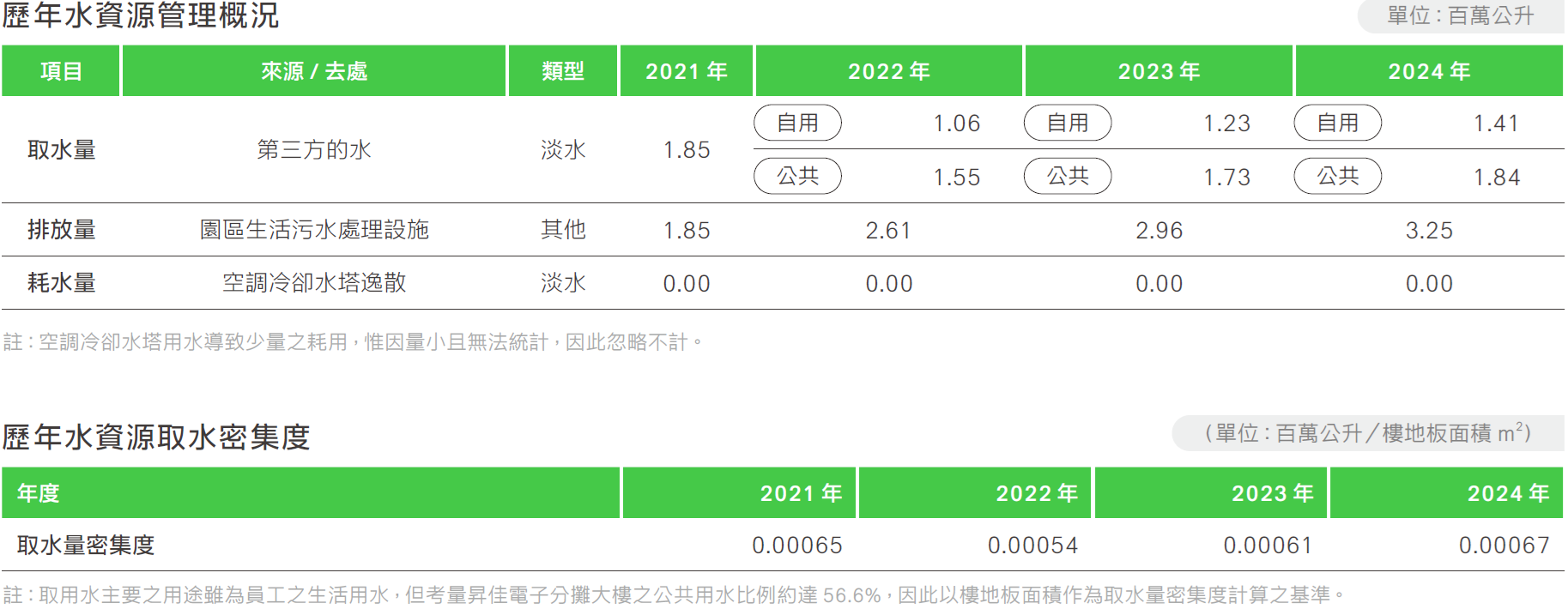
Task: Click the 第三方的水 source cell
Action: (314, 150)
